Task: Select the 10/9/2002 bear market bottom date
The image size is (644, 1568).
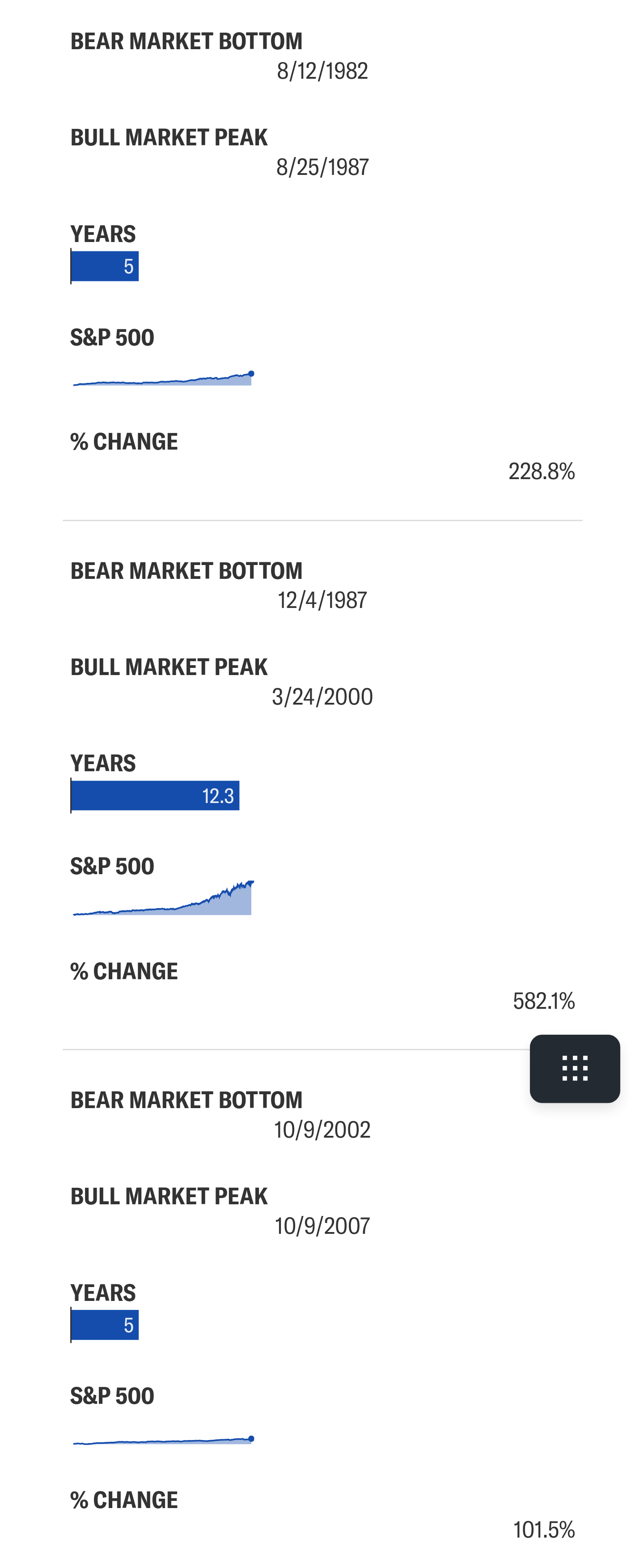Action: pyautogui.click(x=322, y=1130)
